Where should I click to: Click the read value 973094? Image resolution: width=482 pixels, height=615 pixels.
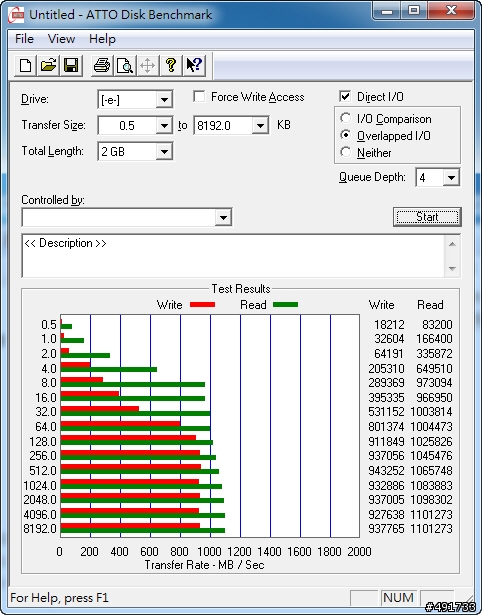click(434, 382)
